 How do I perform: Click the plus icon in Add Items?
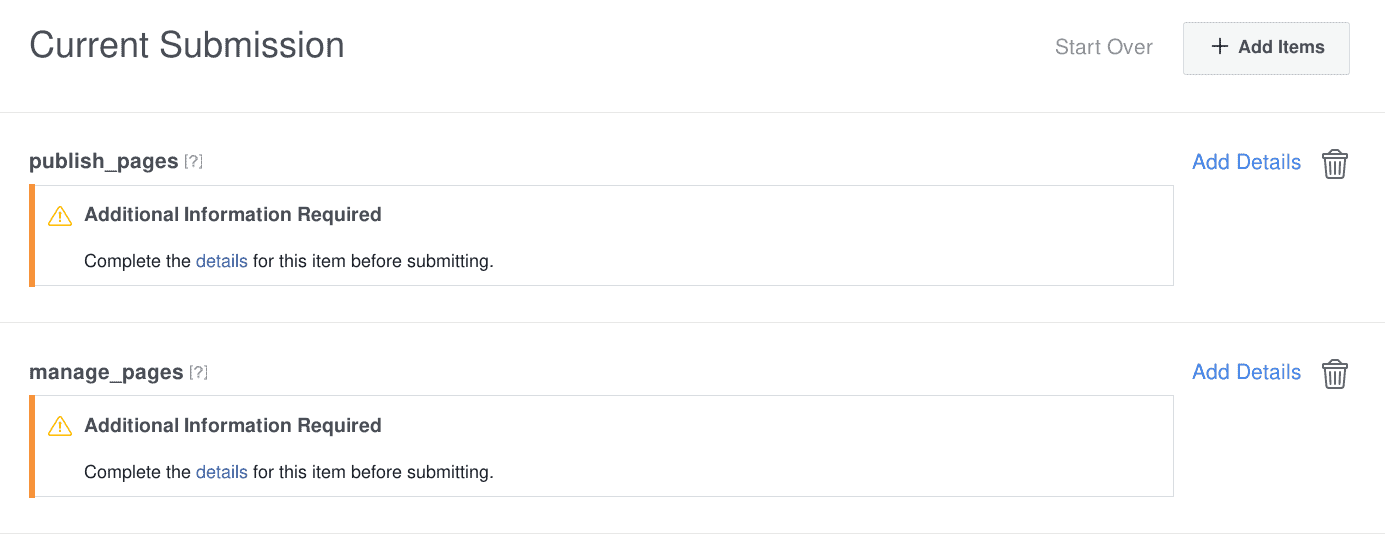(1219, 47)
